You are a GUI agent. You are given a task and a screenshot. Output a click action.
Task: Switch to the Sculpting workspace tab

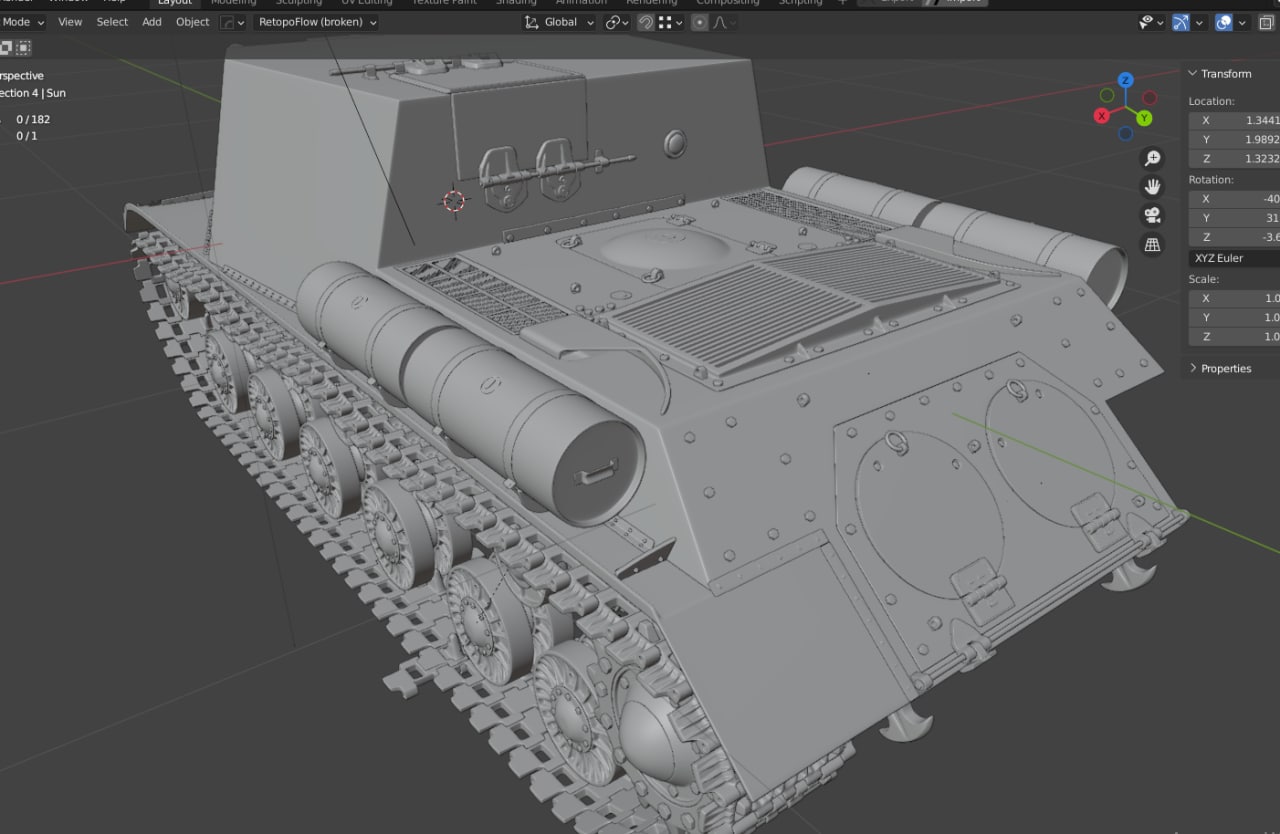[299, 3]
